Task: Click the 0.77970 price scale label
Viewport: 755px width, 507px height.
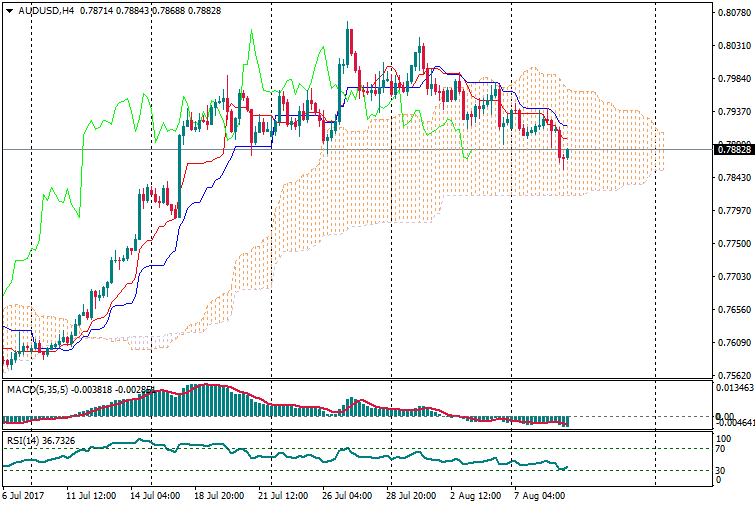Action: click(x=733, y=211)
